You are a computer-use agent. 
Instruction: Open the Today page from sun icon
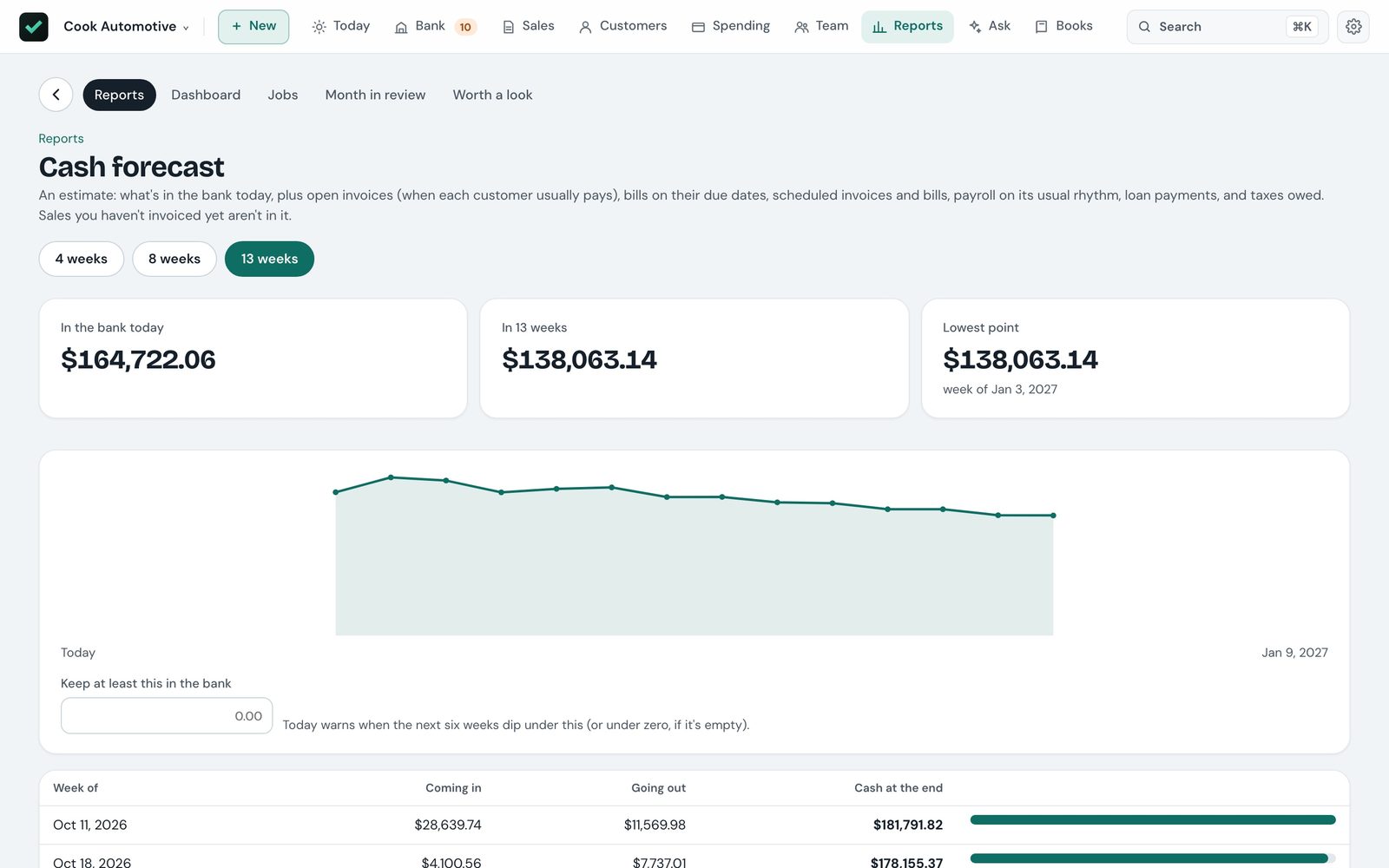point(319,27)
